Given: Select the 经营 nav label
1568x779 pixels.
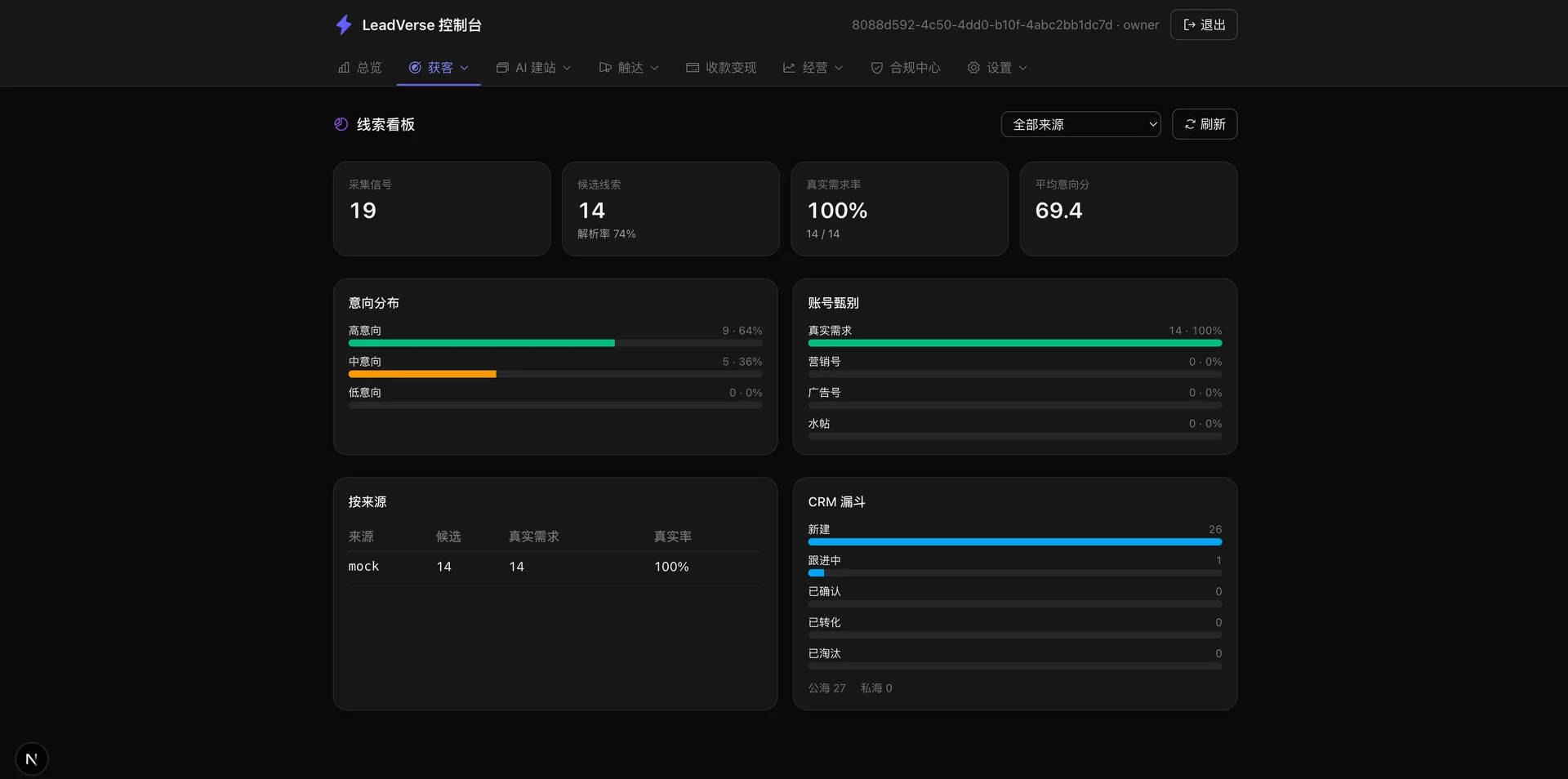Looking at the screenshot, I should click(814, 68).
